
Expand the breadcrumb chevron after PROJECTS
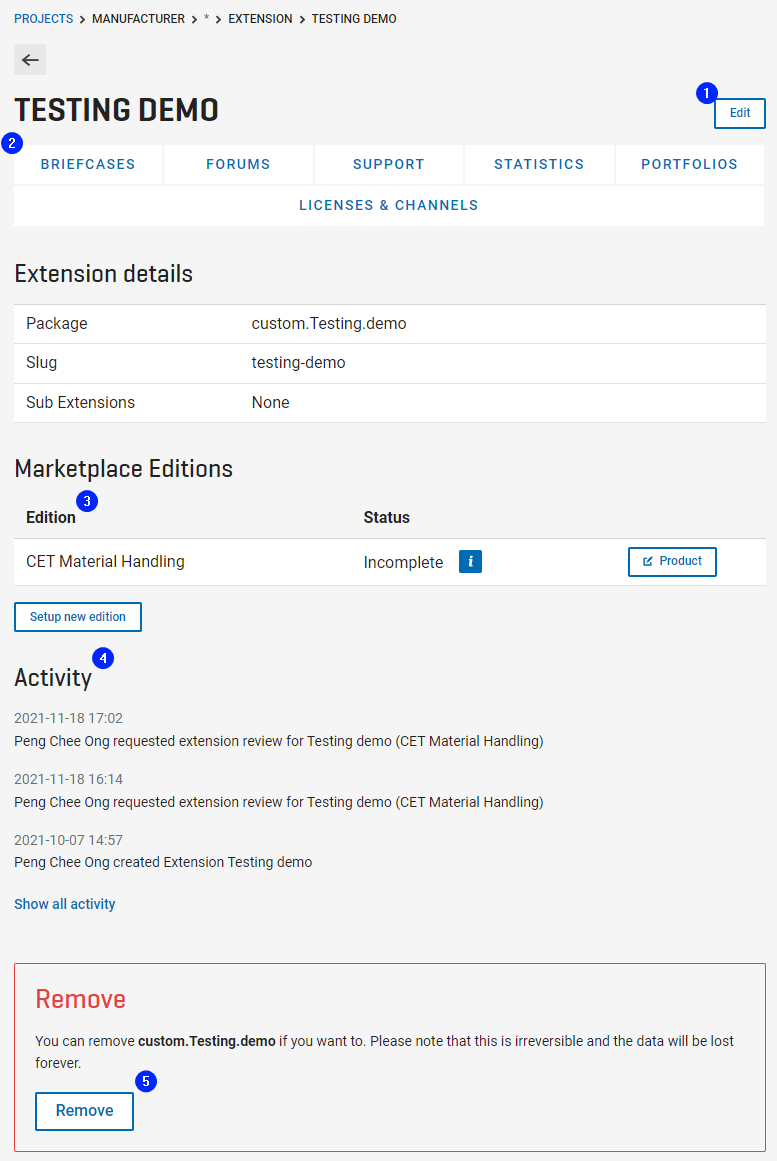84,18
